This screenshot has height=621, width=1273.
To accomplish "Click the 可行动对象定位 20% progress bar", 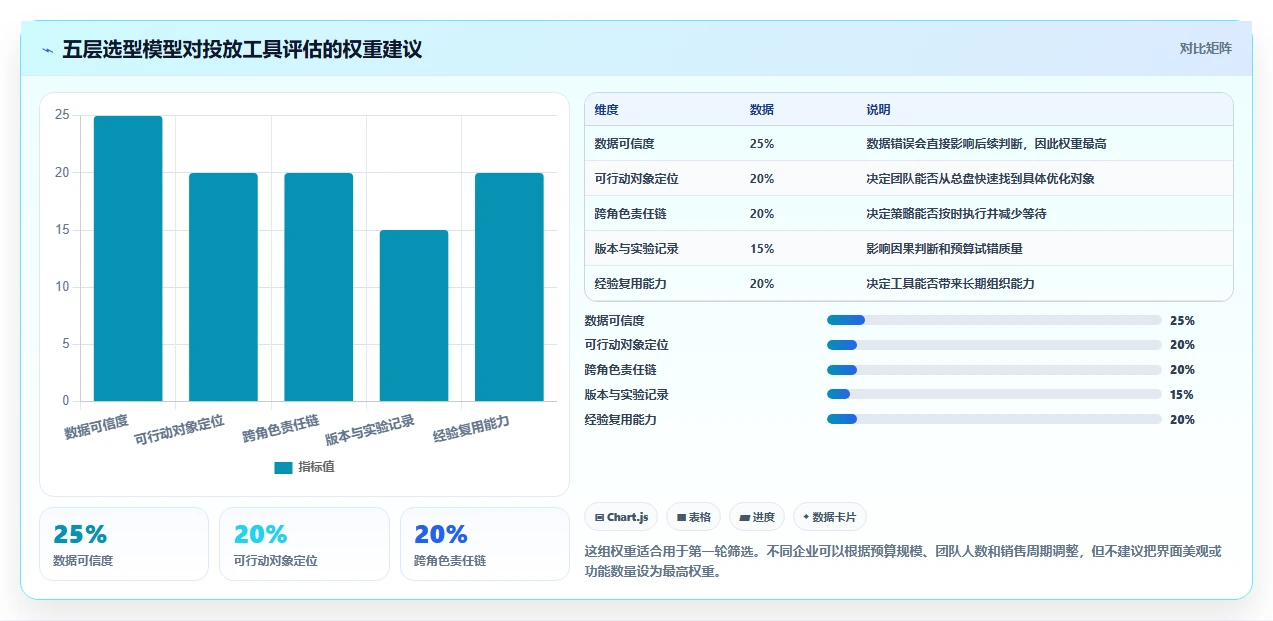I will [994, 345].
